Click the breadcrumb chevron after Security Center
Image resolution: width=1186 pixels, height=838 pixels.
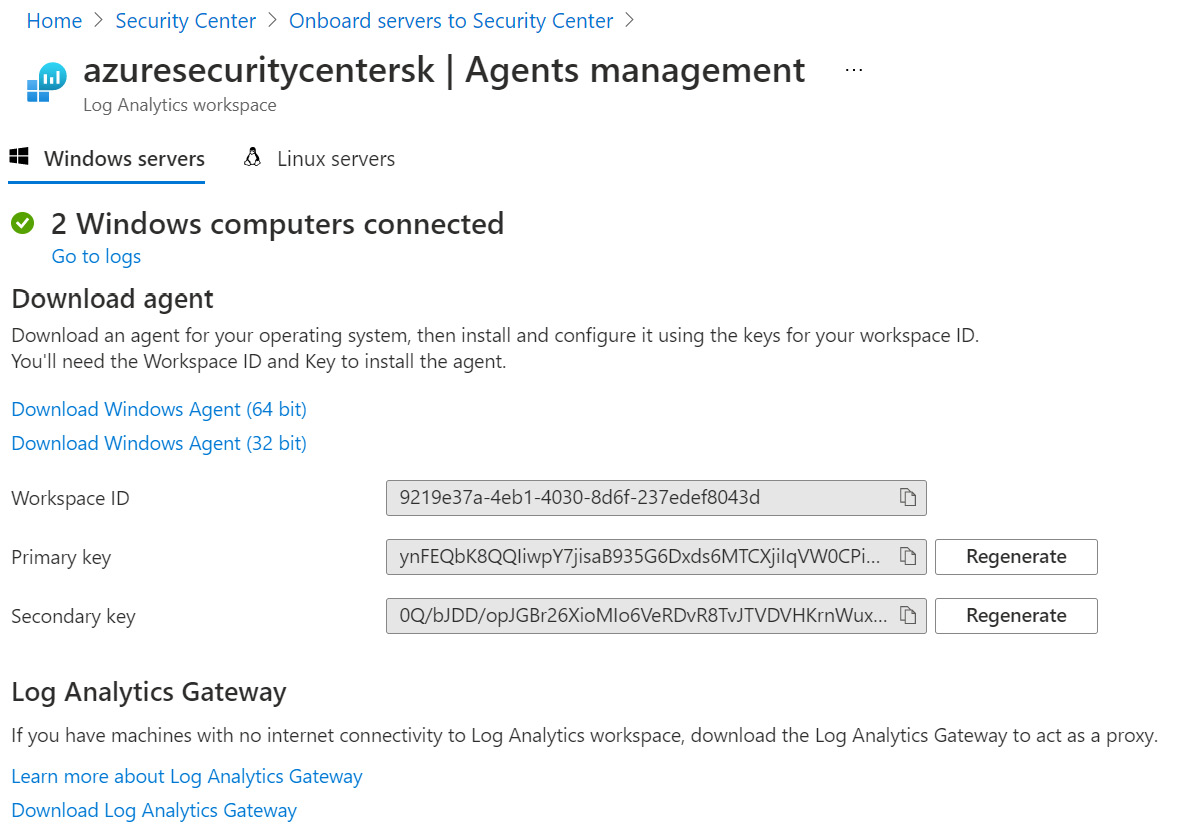point(272,20)
